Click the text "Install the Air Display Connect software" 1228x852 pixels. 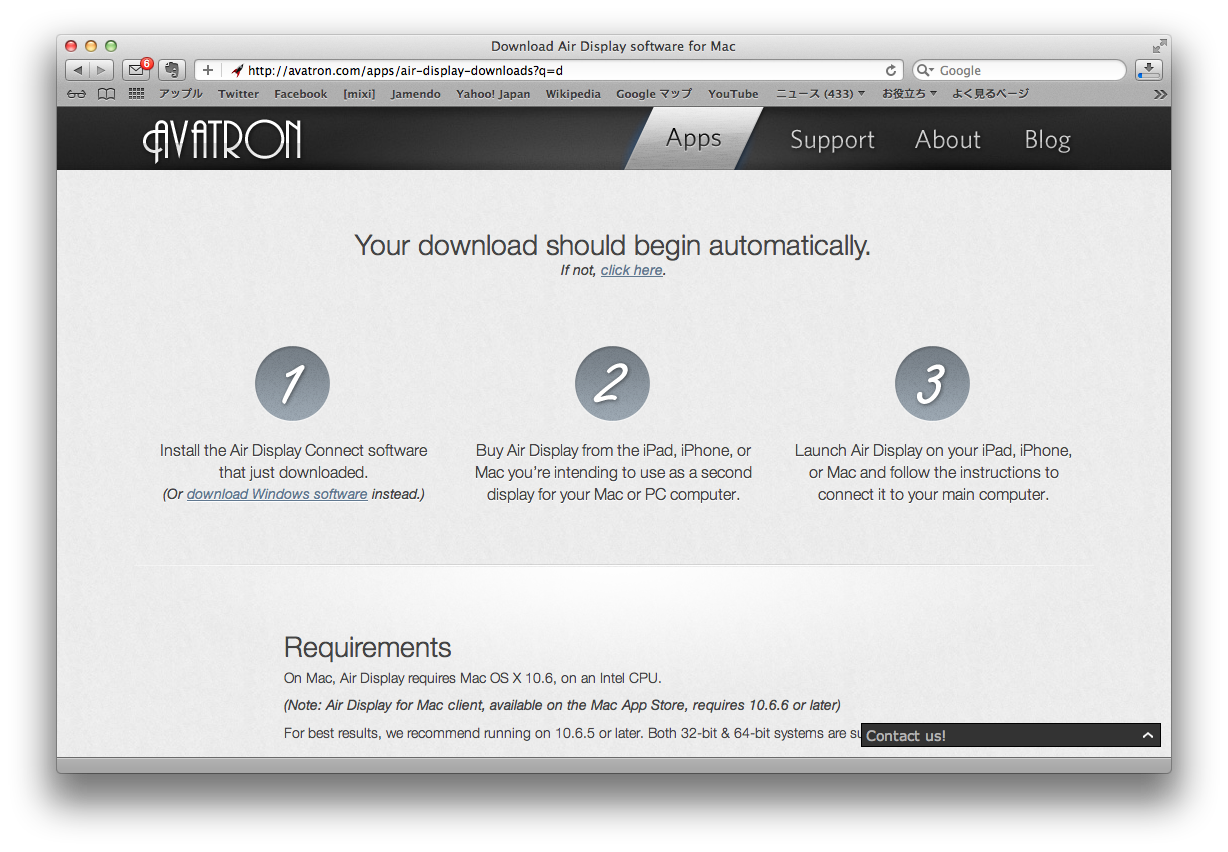(294, 451)
